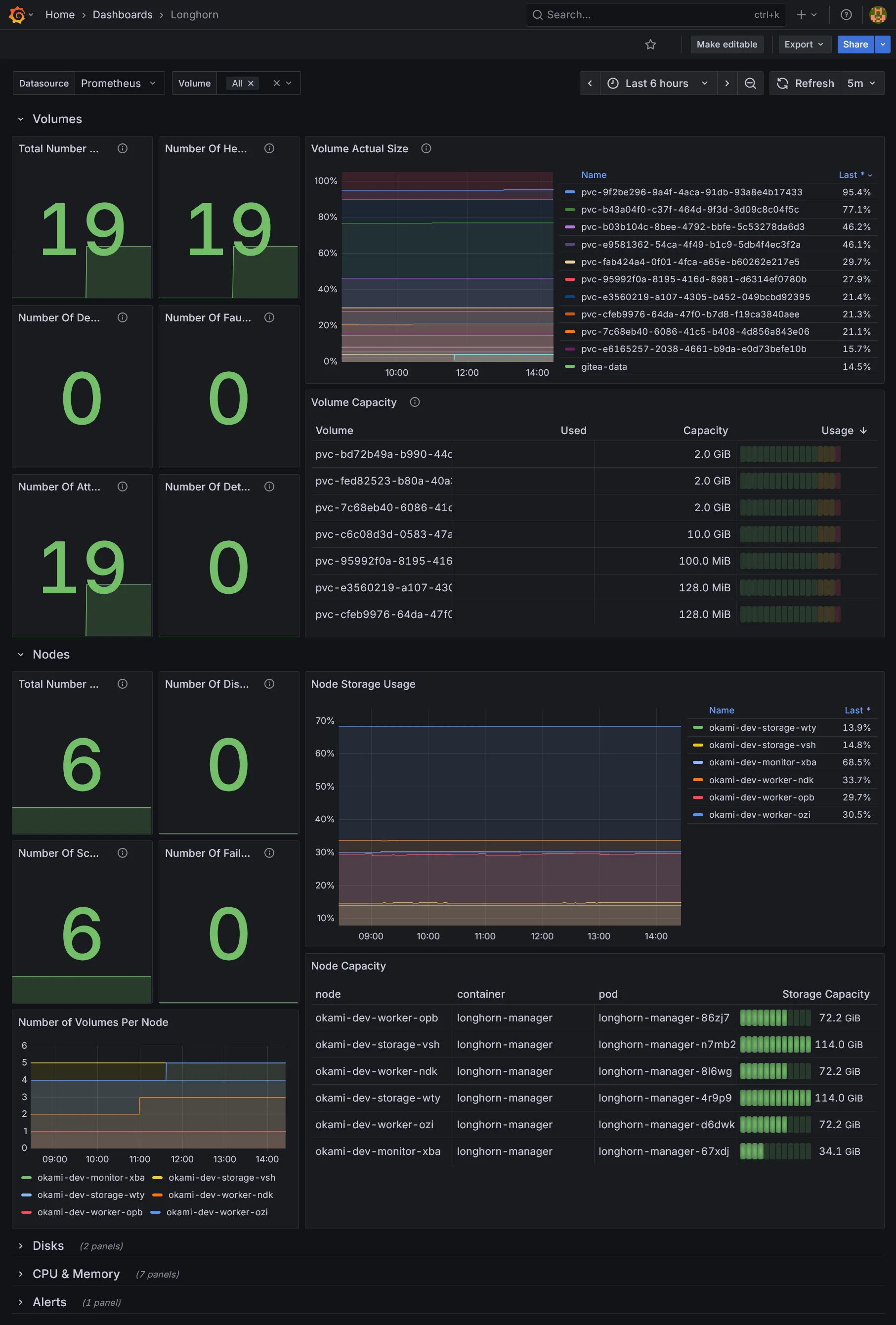The height and width of the screenshot is (1325, 896).
Task: Star this dashboard as favorite
Action: pos(650,44)
